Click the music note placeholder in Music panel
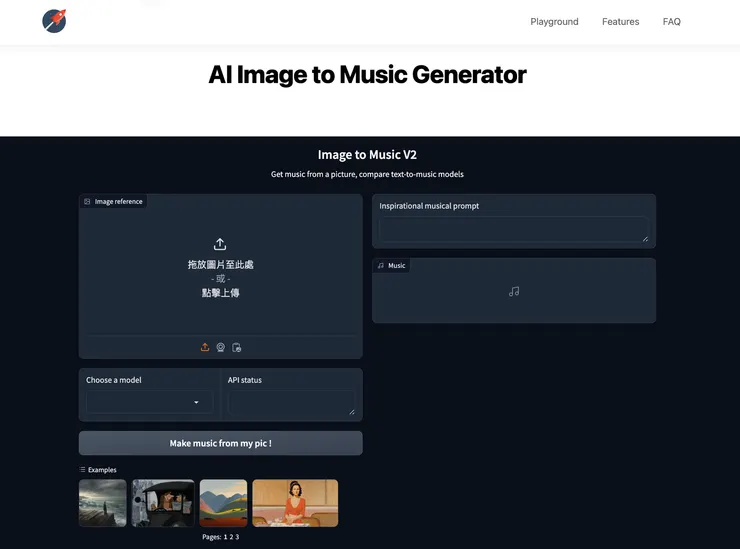 point(514,291)
